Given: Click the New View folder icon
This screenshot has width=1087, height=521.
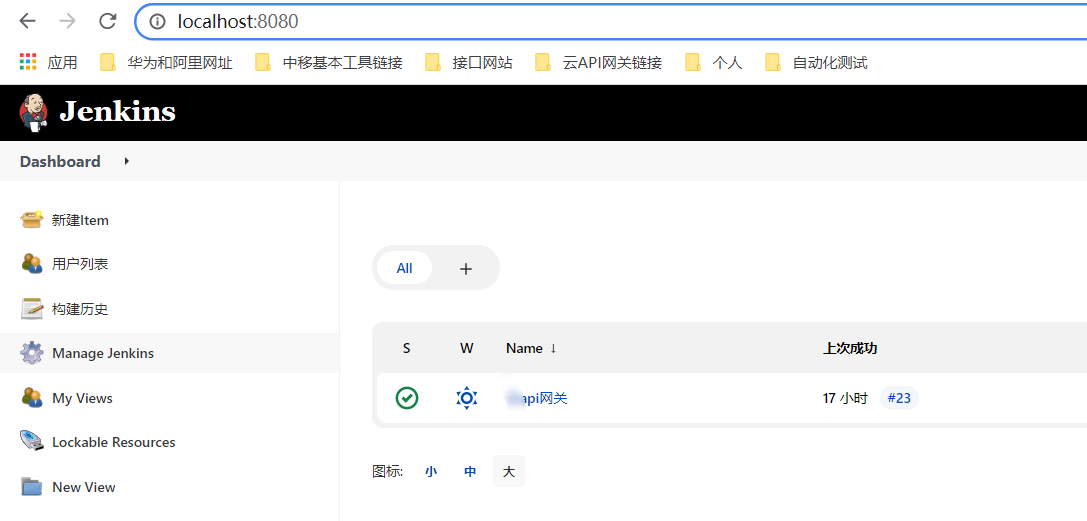Looking at the screenshot, I should click(32, 487).
